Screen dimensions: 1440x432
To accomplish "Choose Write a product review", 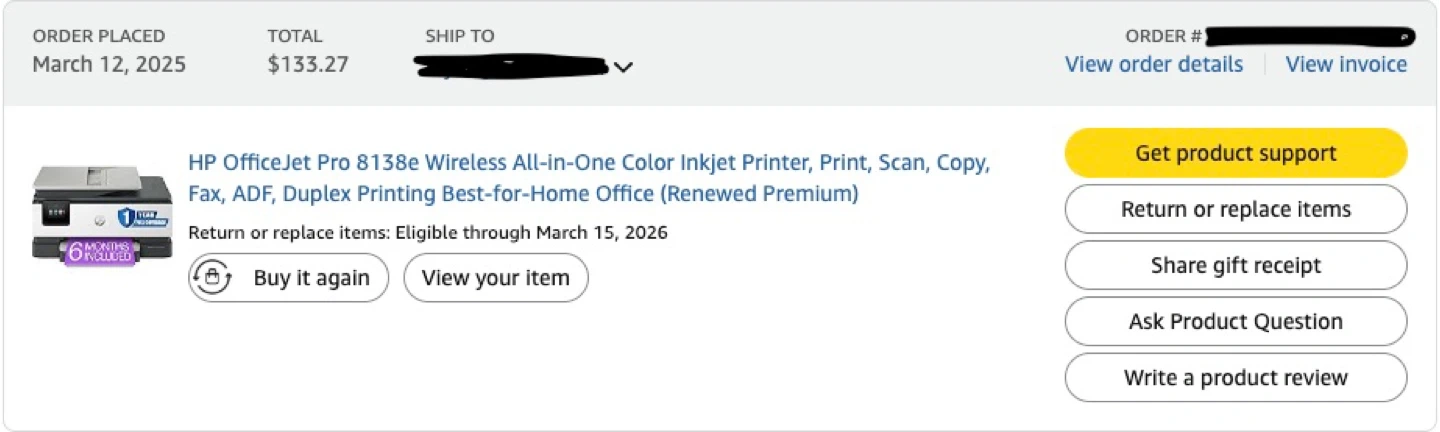I will 1236,377.
